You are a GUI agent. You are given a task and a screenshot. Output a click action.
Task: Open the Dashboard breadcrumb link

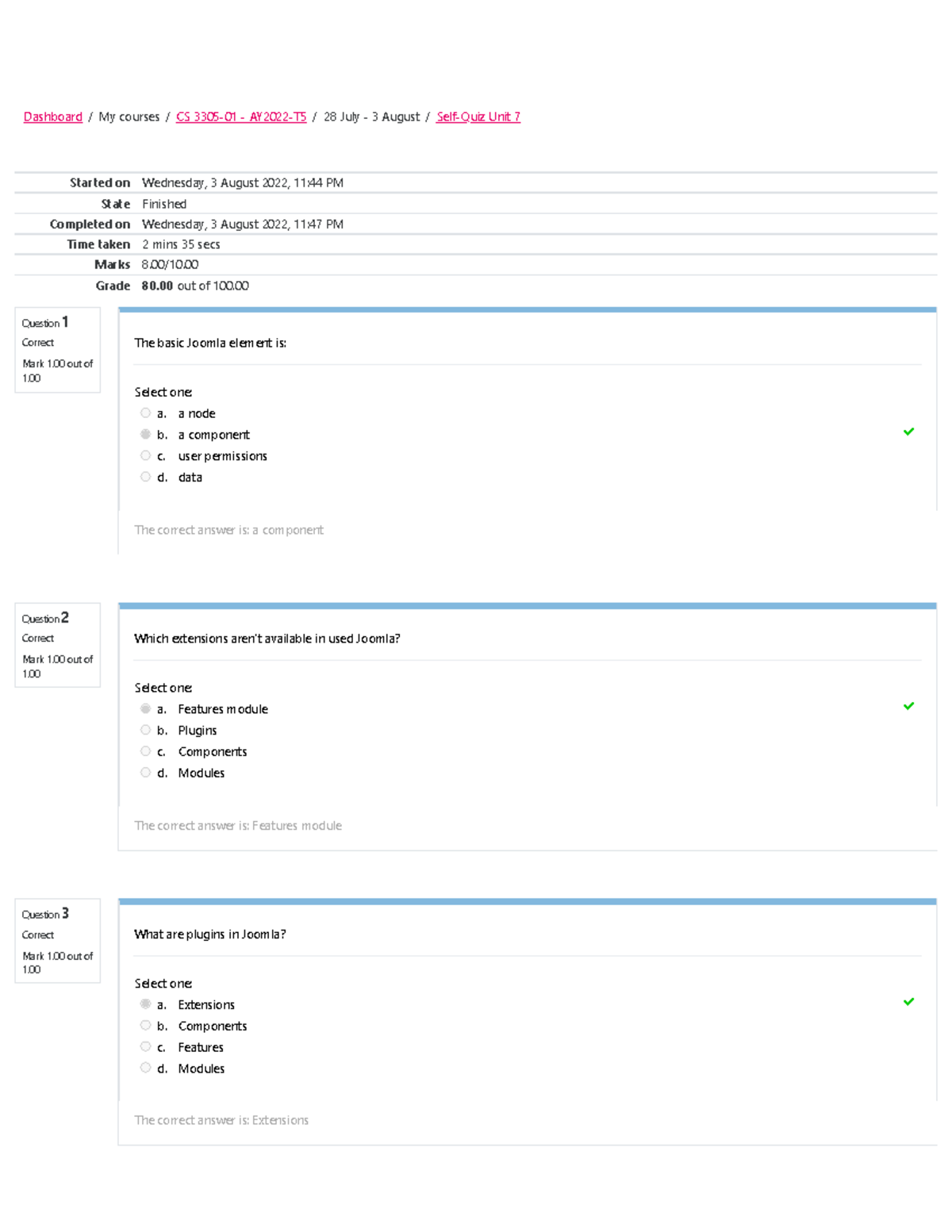click(53, 117)
